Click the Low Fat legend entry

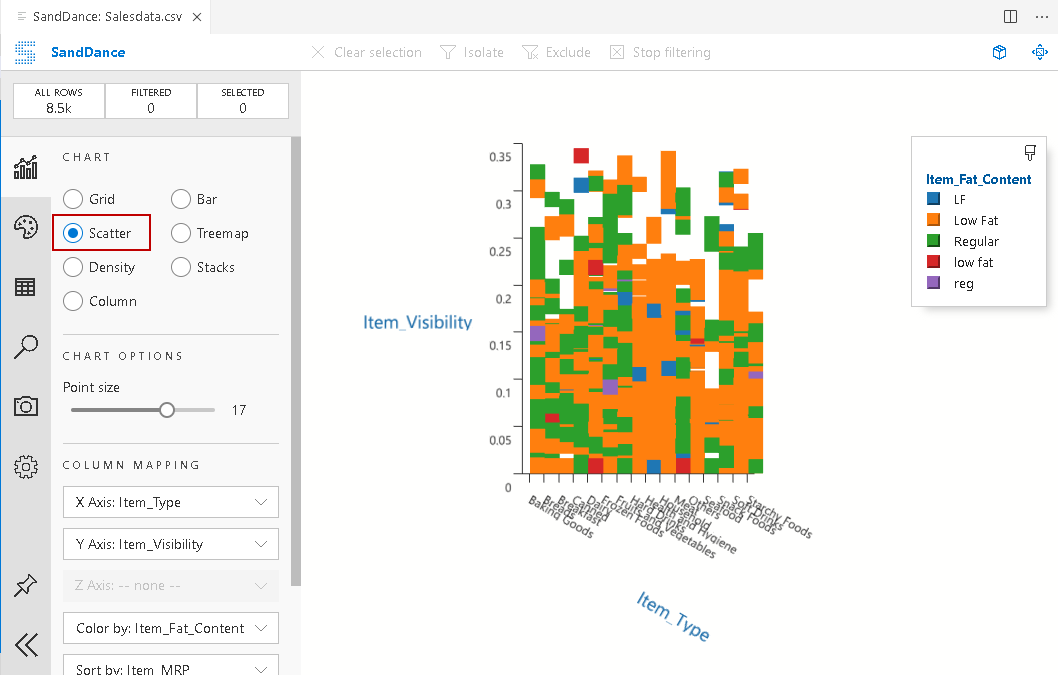coord(975,220)
